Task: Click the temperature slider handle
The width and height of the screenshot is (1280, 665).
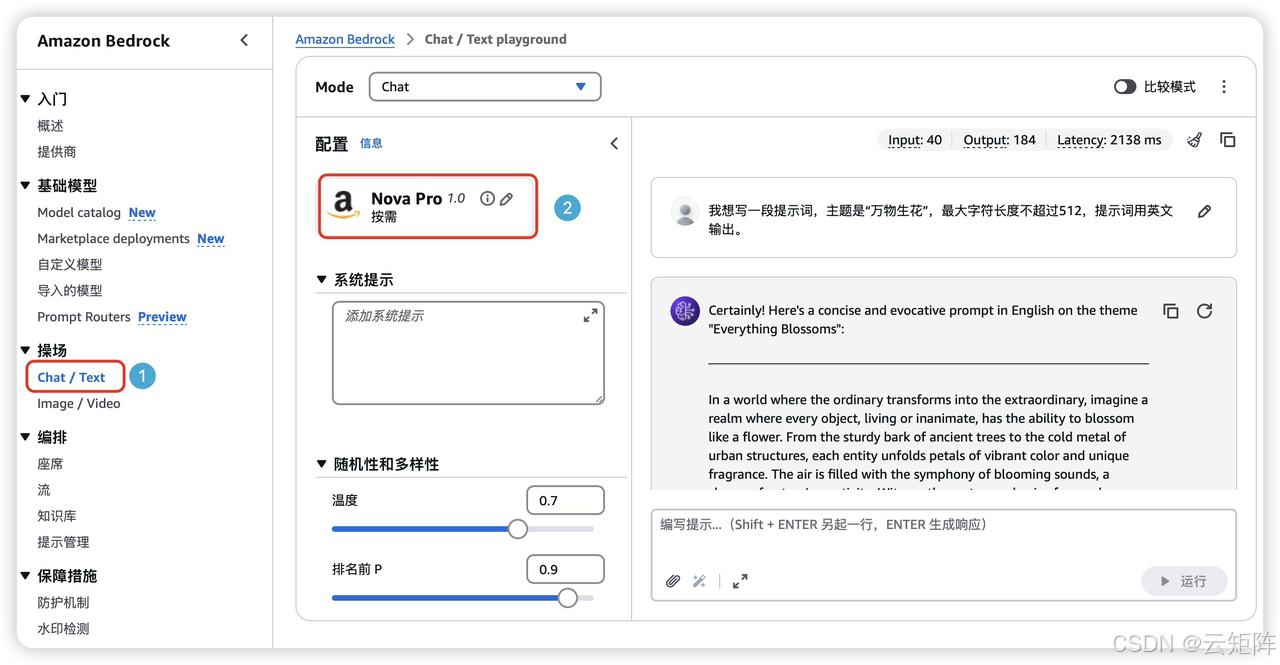Action: click(x=517, y=529)
